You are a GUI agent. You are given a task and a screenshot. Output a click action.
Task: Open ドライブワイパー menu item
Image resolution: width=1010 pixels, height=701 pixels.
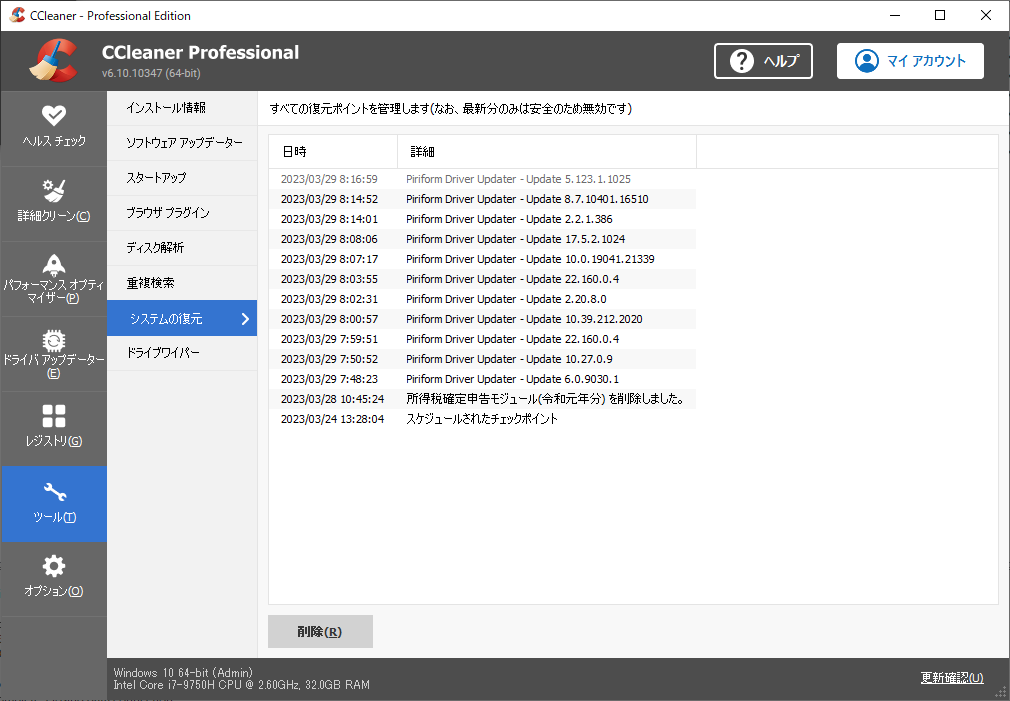[182, 353]
